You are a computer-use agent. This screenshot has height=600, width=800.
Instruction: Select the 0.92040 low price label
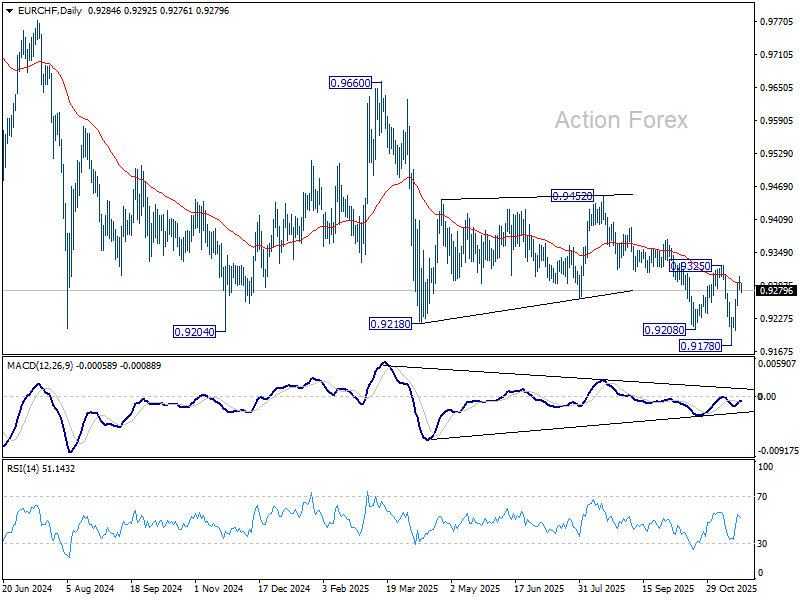tap(194, 332)
